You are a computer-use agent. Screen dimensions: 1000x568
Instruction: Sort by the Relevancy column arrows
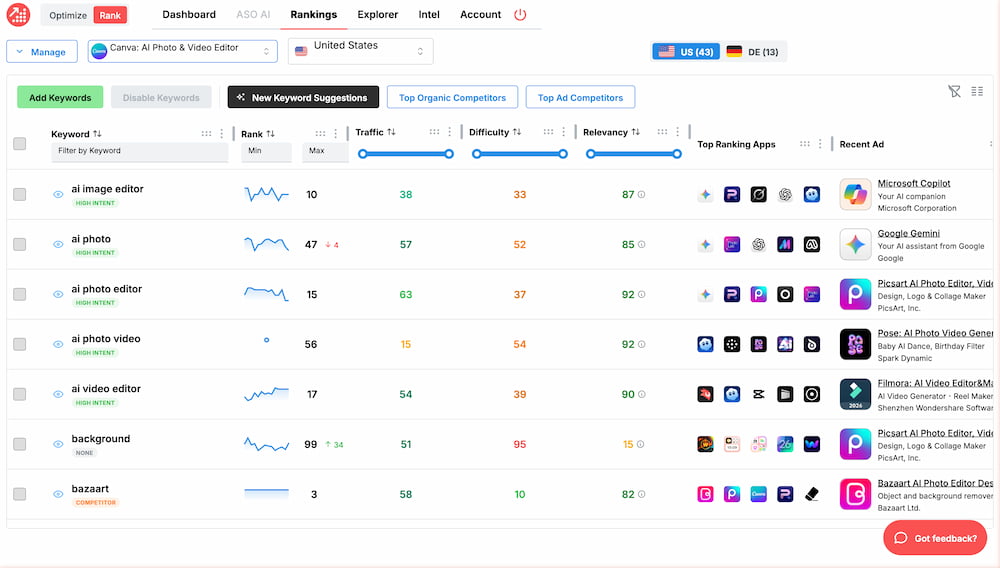click(x=636, y=132)
